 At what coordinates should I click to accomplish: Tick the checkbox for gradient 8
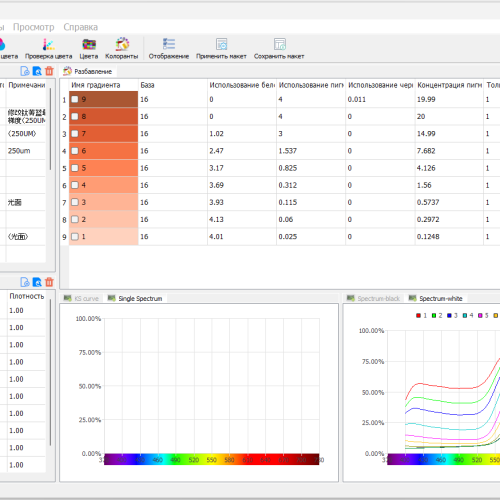click(x=75, y=116)
